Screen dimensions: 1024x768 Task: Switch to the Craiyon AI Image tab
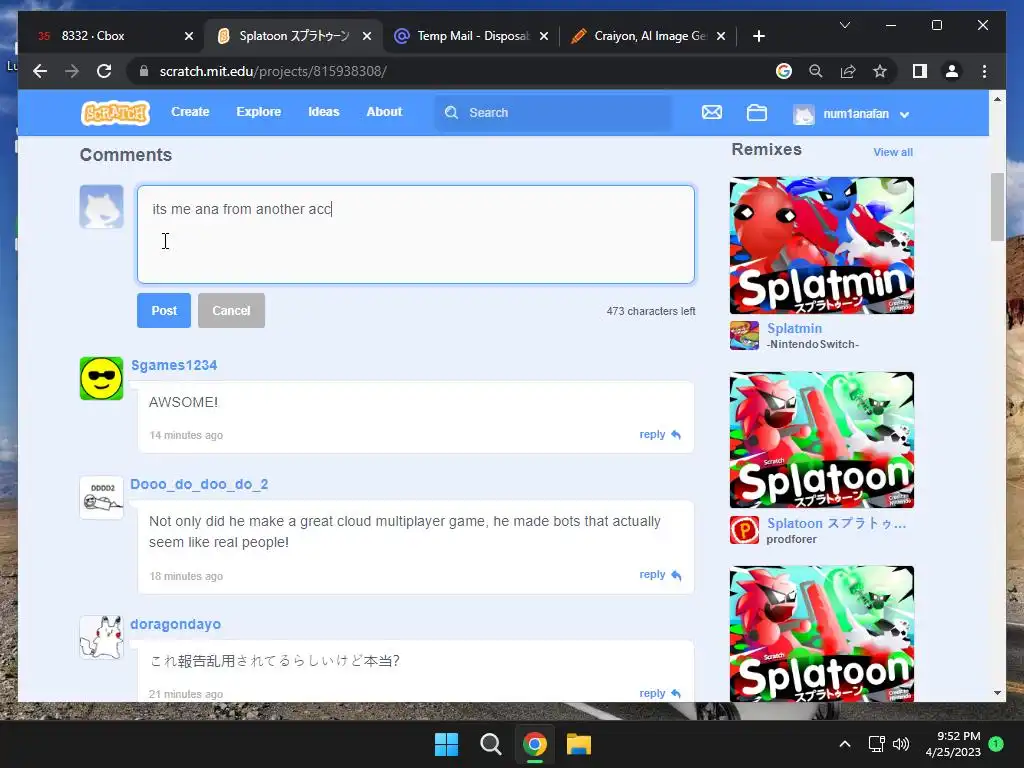[x=650, y=36]
